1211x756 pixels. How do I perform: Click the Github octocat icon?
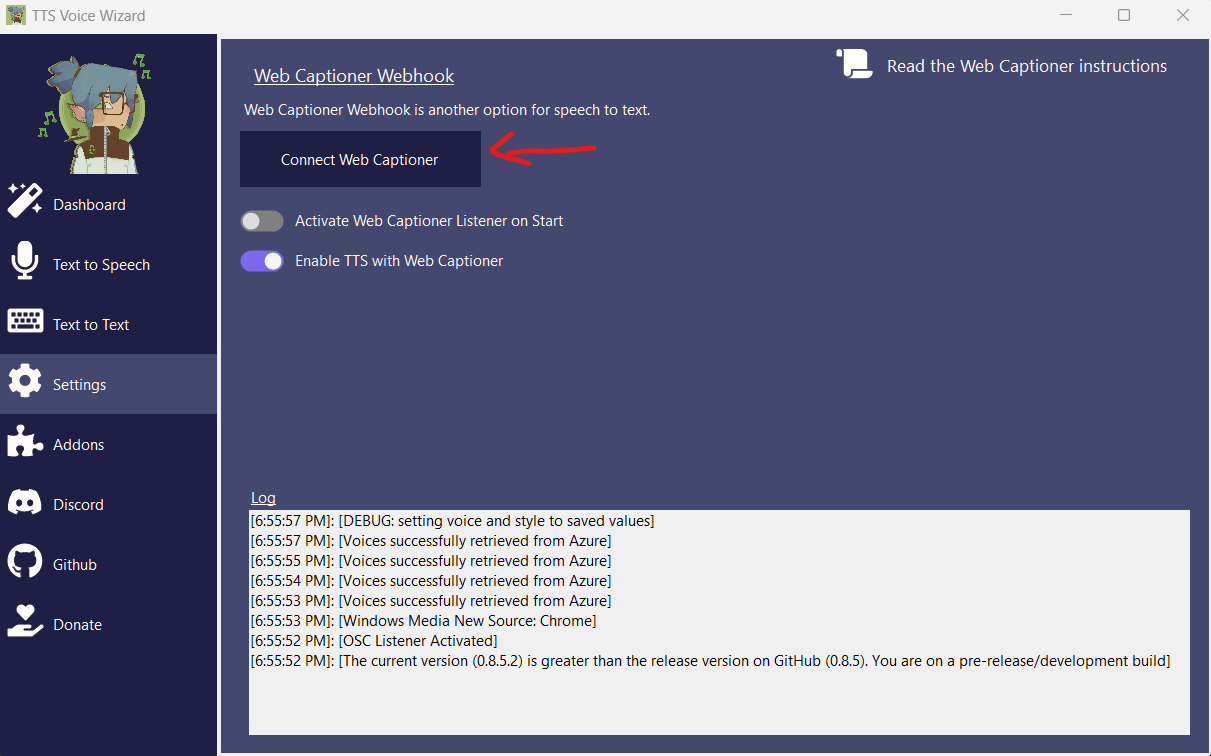[x=24, y=561]
